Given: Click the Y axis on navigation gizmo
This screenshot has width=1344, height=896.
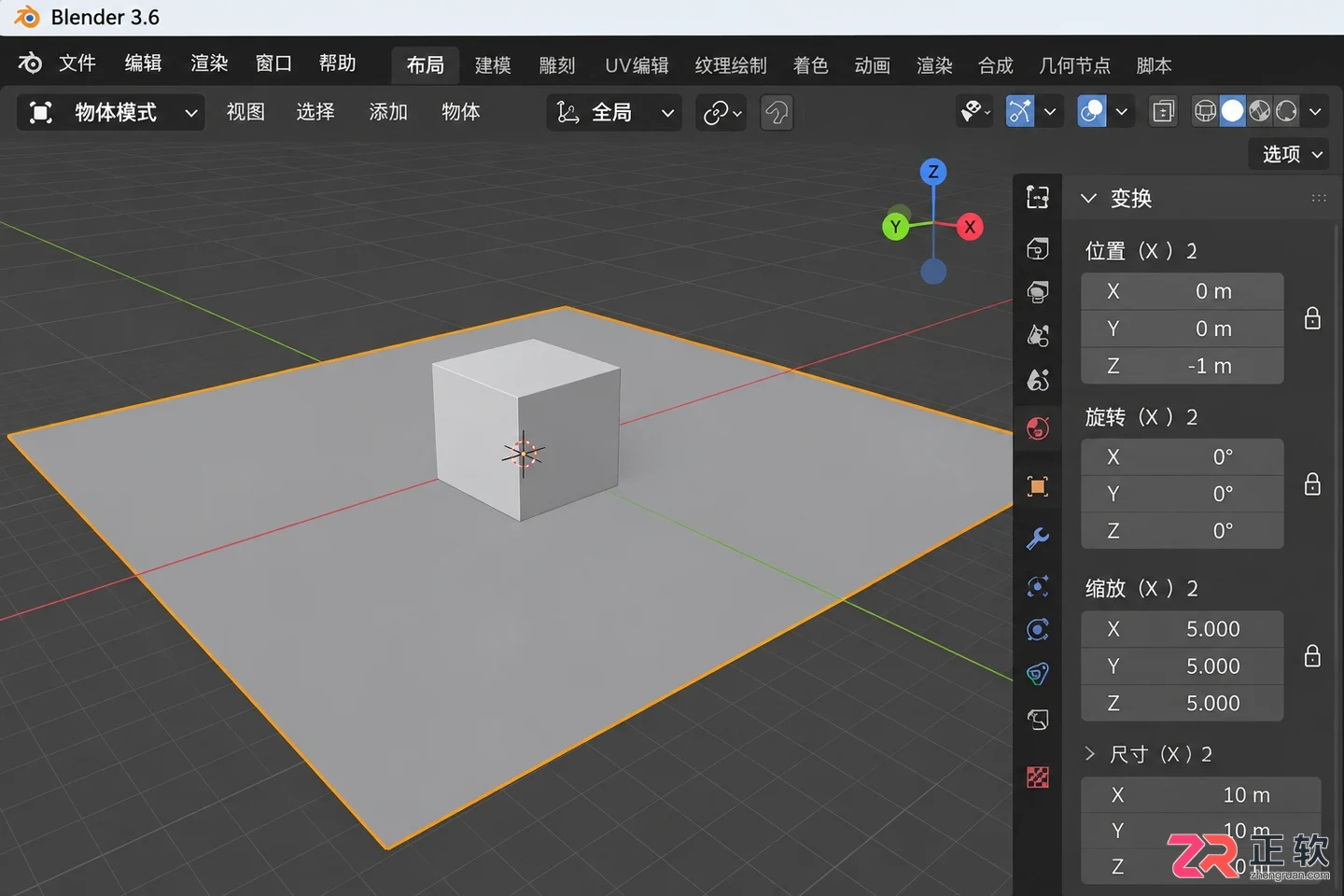Looking at the screenshot, I should (895, 227).
